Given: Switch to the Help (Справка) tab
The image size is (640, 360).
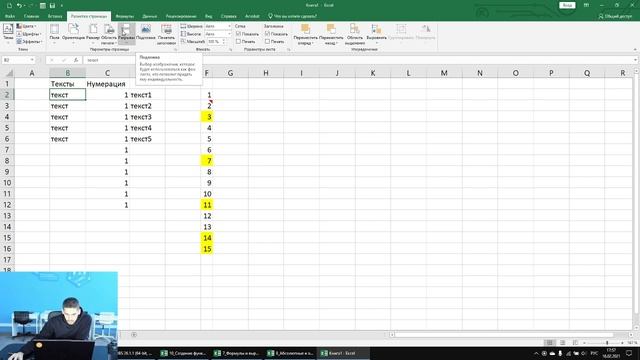Looking at the screenshot, I should pyautogui.click(x=229, y=16).
